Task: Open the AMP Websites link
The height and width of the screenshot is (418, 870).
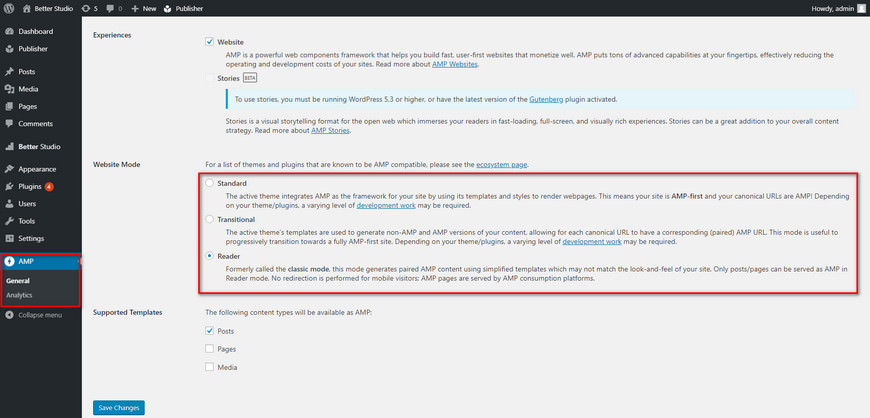Action: pos(455,64)
